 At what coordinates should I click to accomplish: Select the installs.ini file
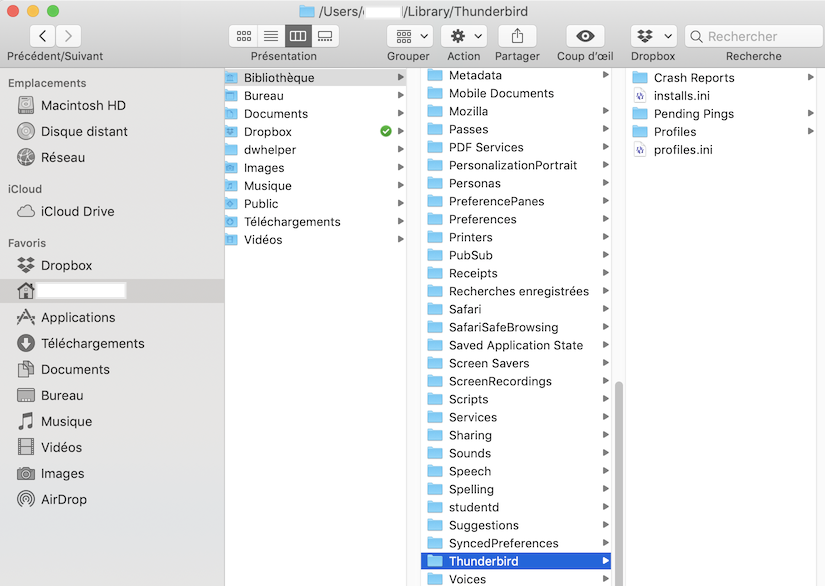tap(722, 96)
